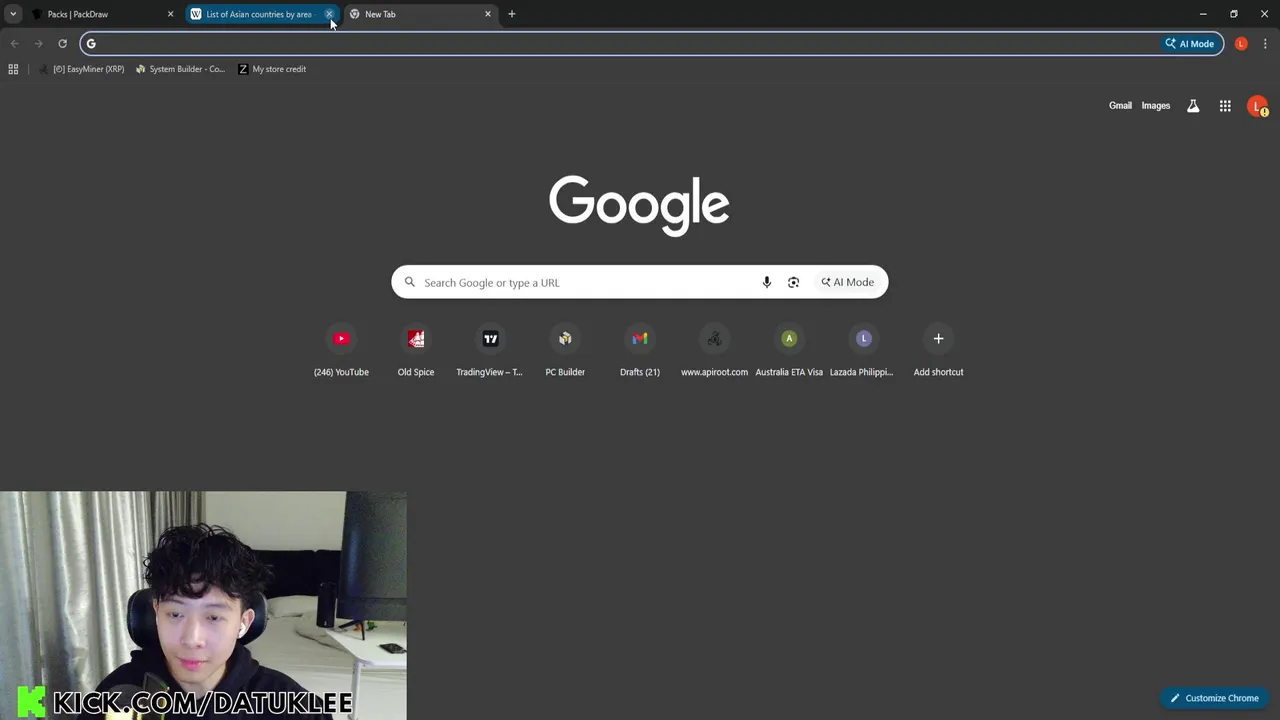1280x720 pixels.
Task: Open the System Builder bookmark
Action: 181,69
